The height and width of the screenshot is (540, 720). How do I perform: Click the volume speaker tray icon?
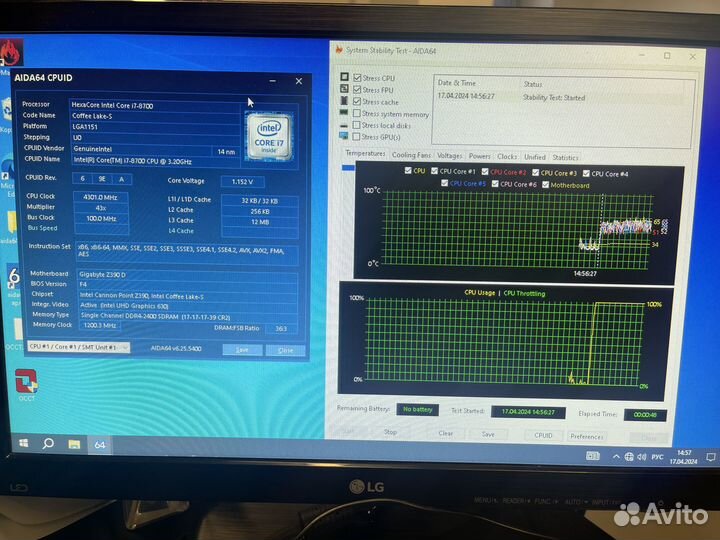tap(642, 457)
